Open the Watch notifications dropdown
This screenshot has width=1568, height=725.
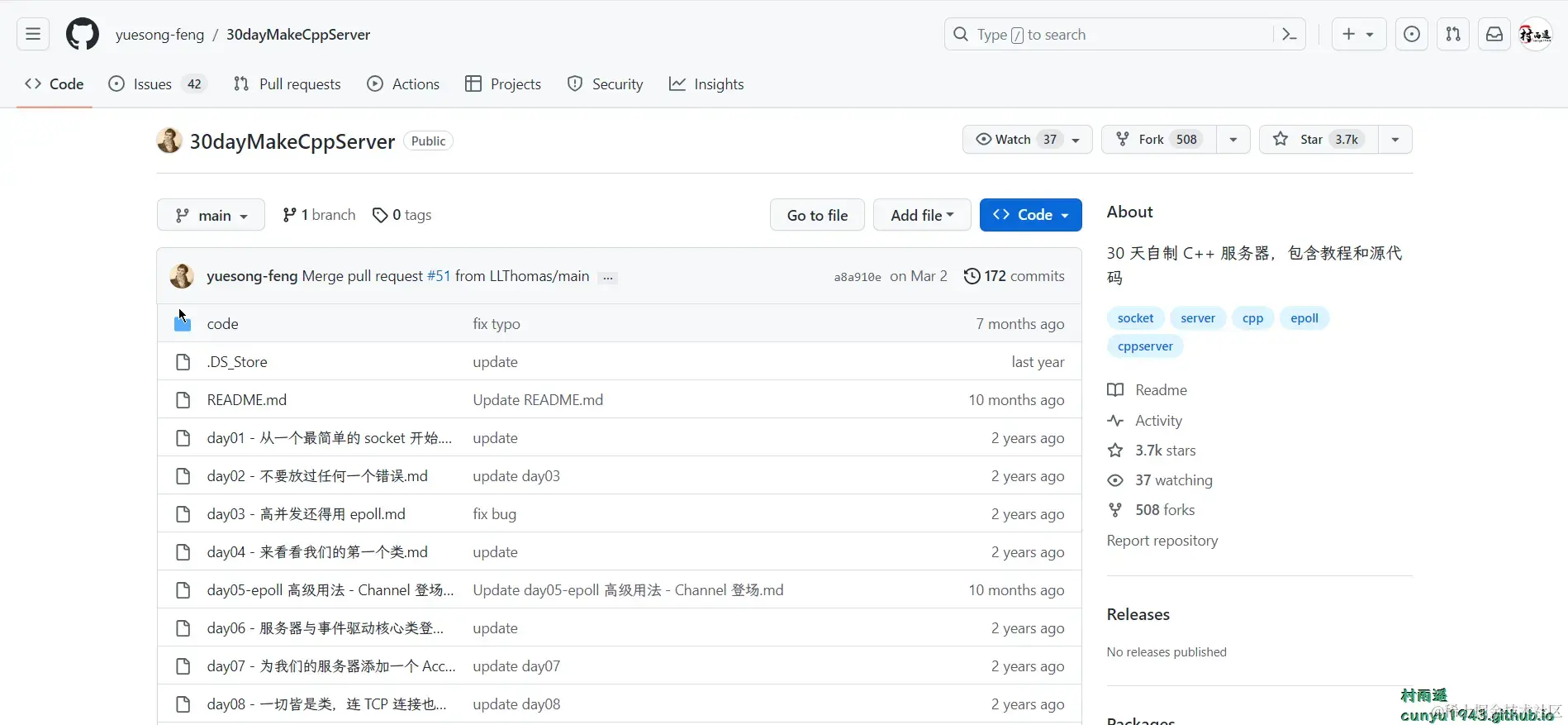click(x=1027, y=140)
